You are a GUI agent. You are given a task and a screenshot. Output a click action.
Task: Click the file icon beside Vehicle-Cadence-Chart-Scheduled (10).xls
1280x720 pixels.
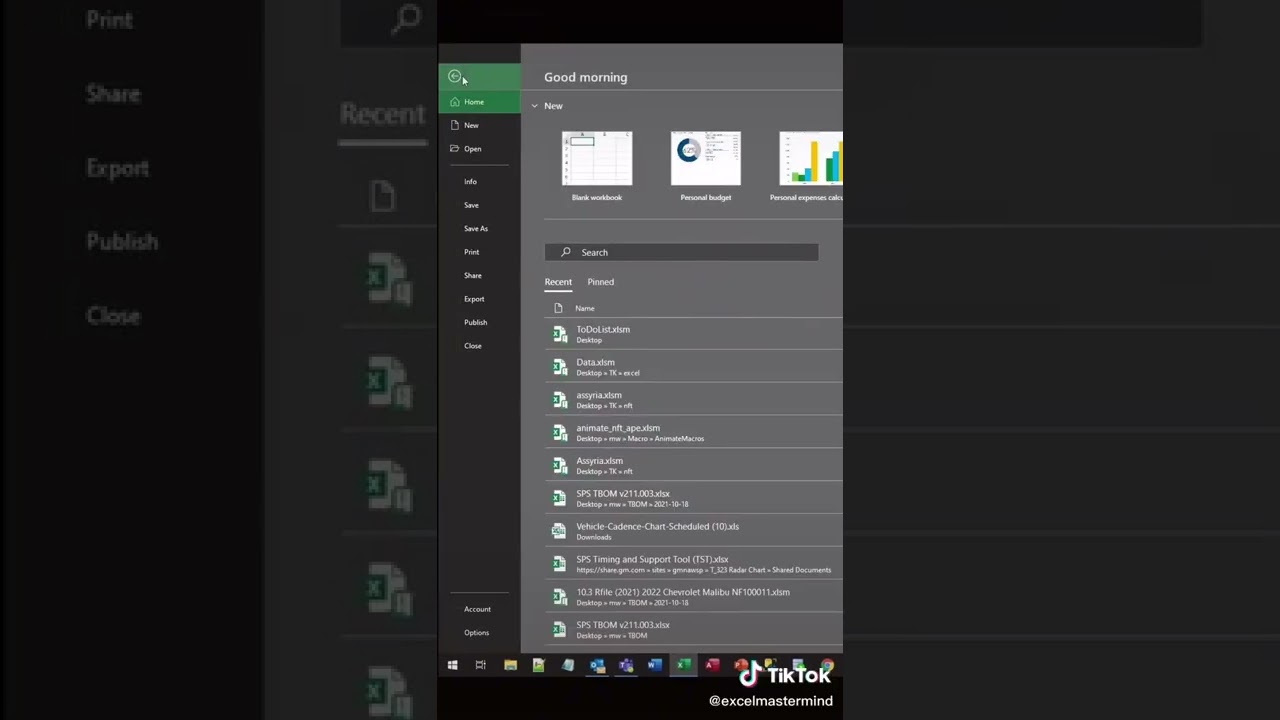click(560, 531)
